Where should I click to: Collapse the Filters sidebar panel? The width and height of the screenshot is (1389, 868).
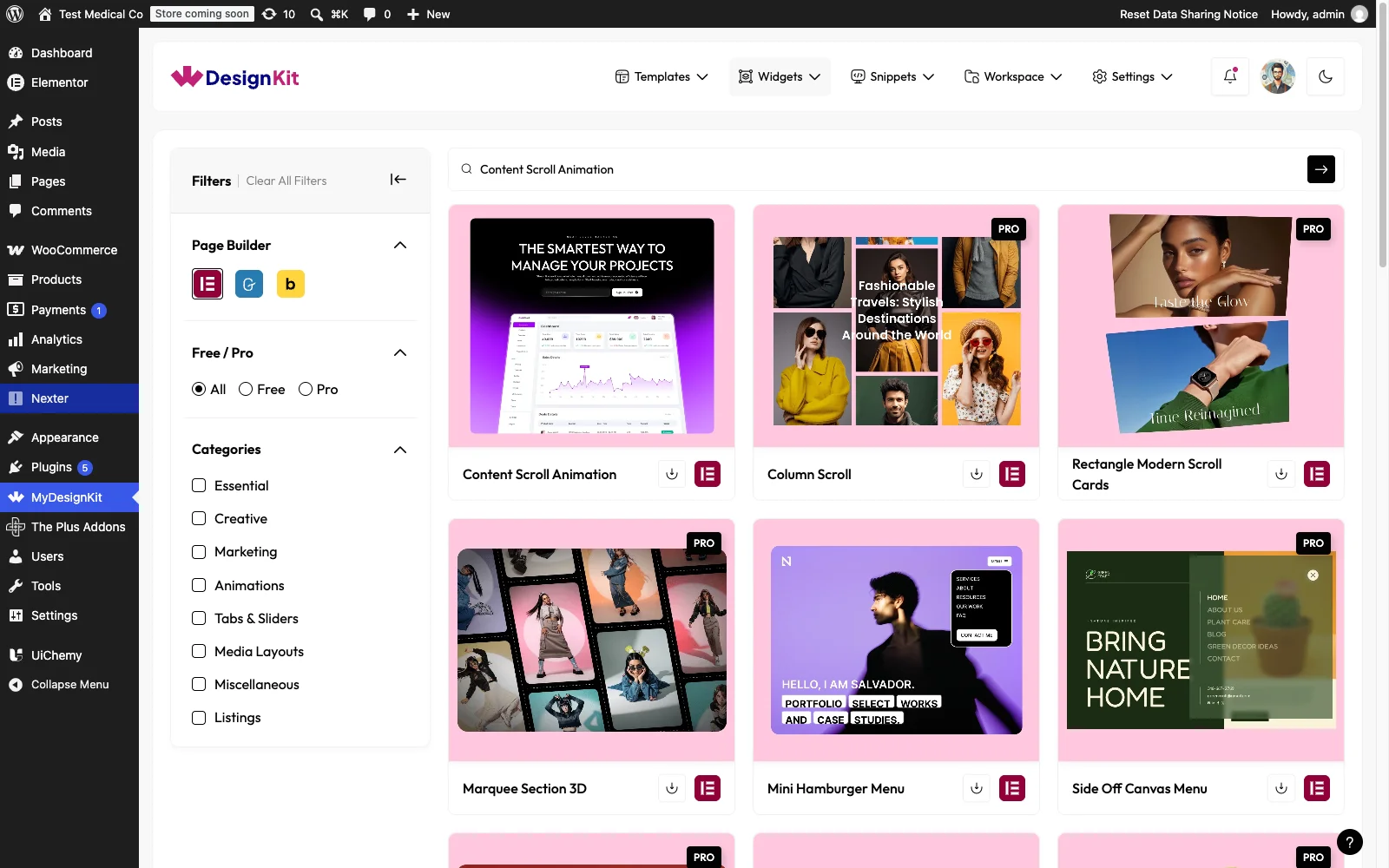[398, 180]
